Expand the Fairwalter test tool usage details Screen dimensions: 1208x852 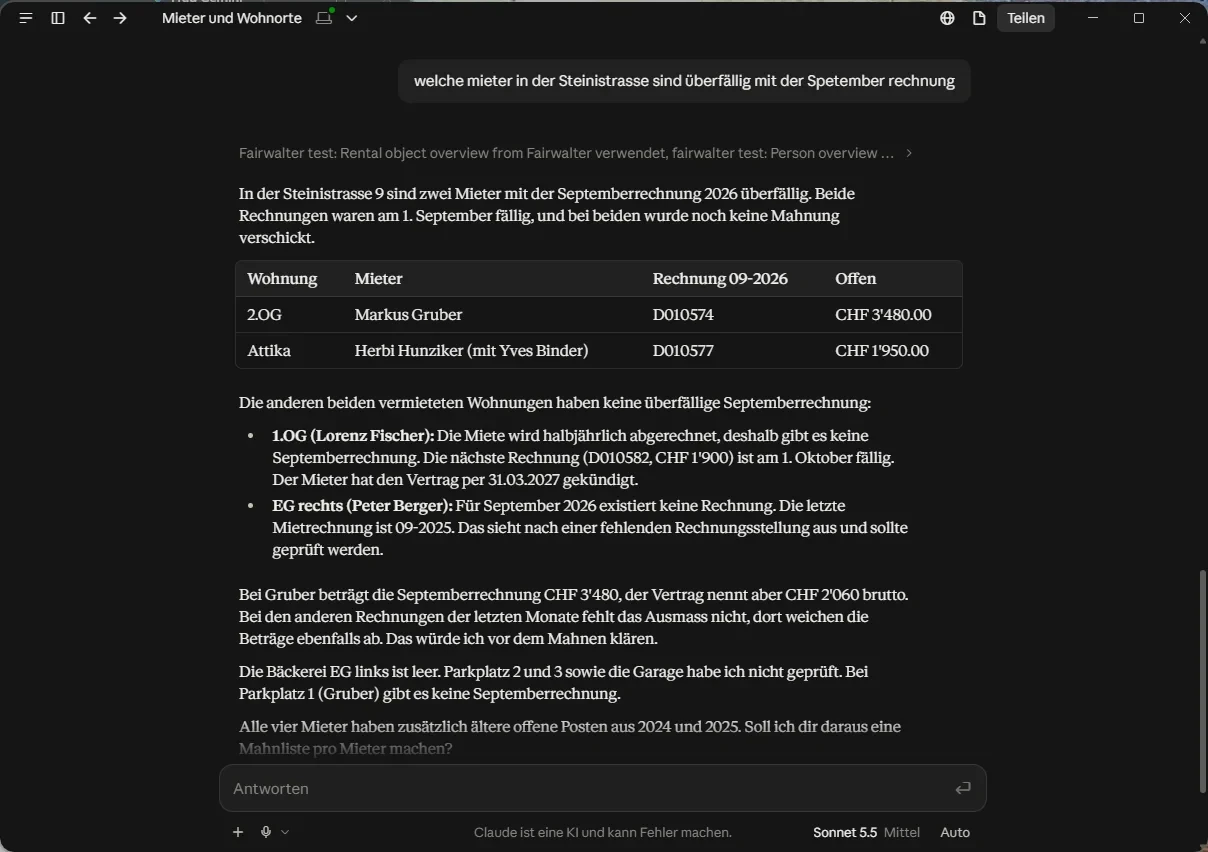575,153
